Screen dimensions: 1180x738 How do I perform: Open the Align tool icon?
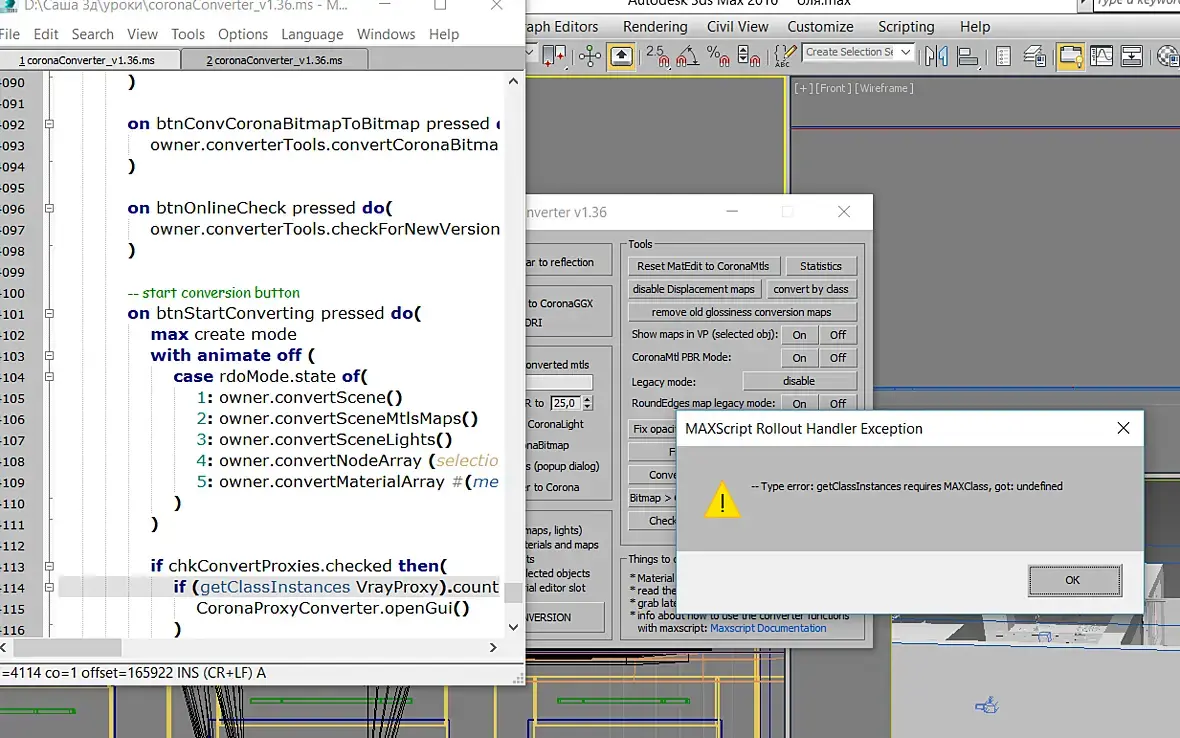968,56
